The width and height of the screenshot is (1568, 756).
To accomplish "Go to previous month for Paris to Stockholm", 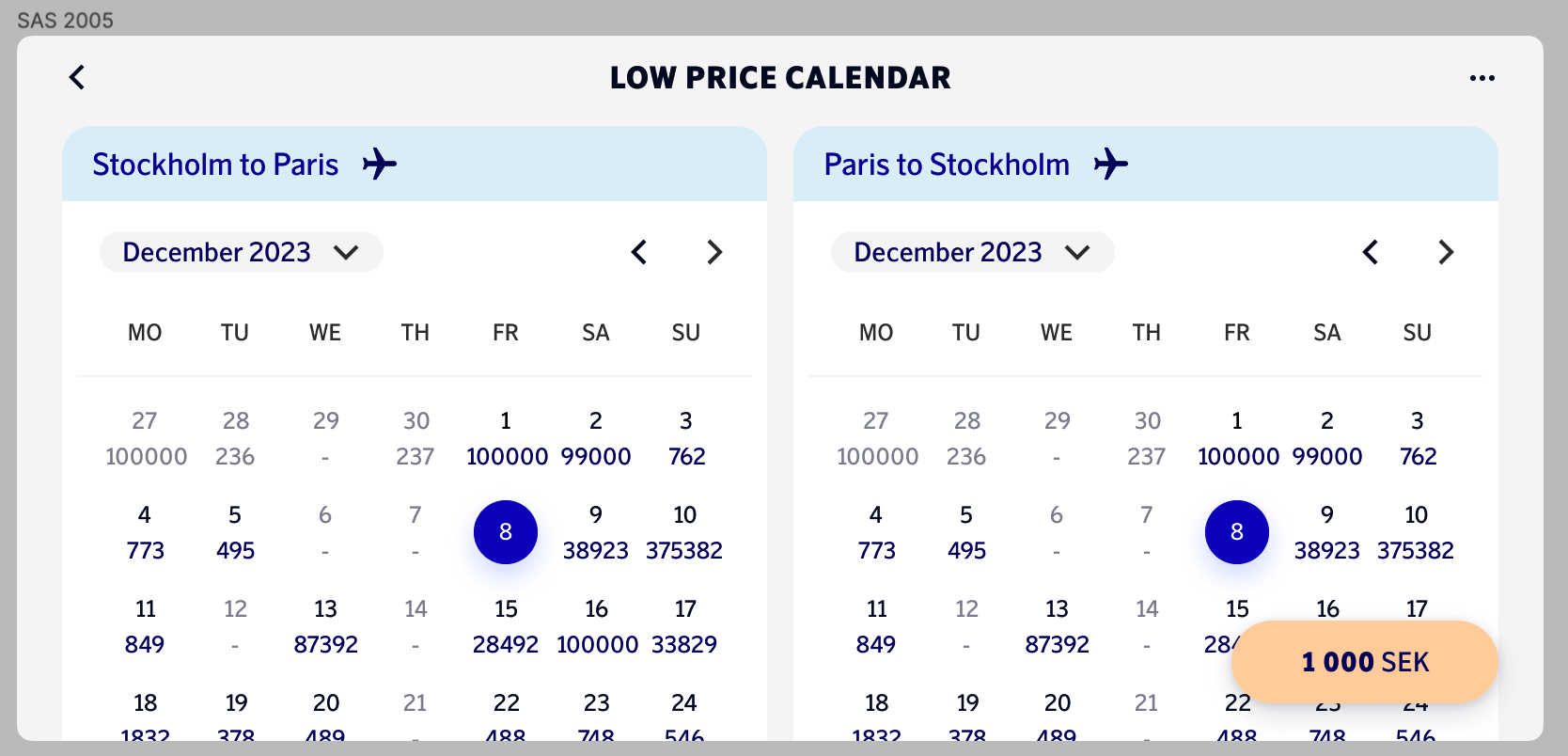I will [x=1371, y=252].
